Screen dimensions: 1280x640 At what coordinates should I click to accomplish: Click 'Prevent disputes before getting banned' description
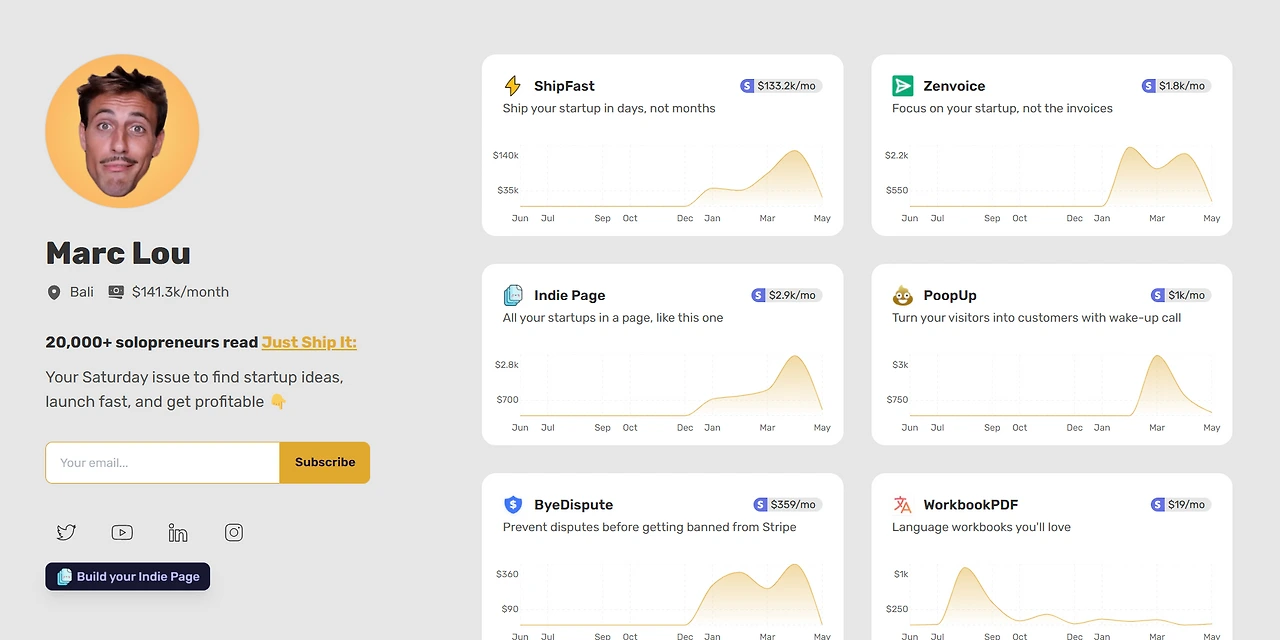point(650,527)
